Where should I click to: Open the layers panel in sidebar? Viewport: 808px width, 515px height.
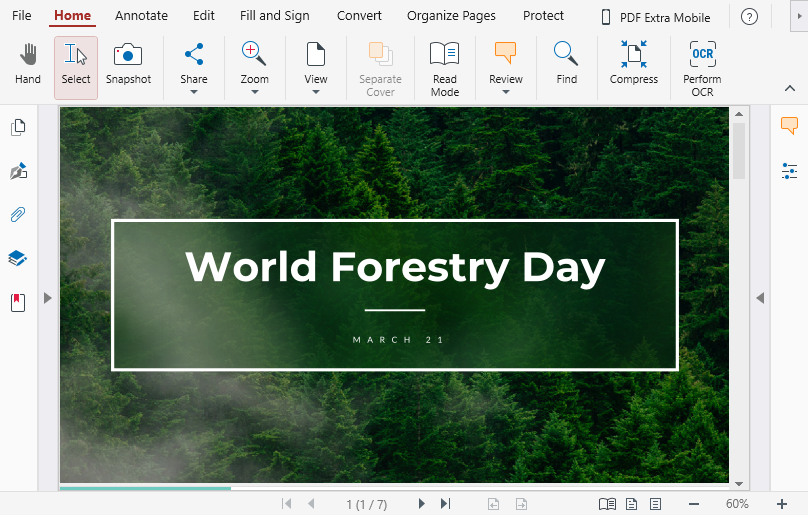(x=18, y=258)
